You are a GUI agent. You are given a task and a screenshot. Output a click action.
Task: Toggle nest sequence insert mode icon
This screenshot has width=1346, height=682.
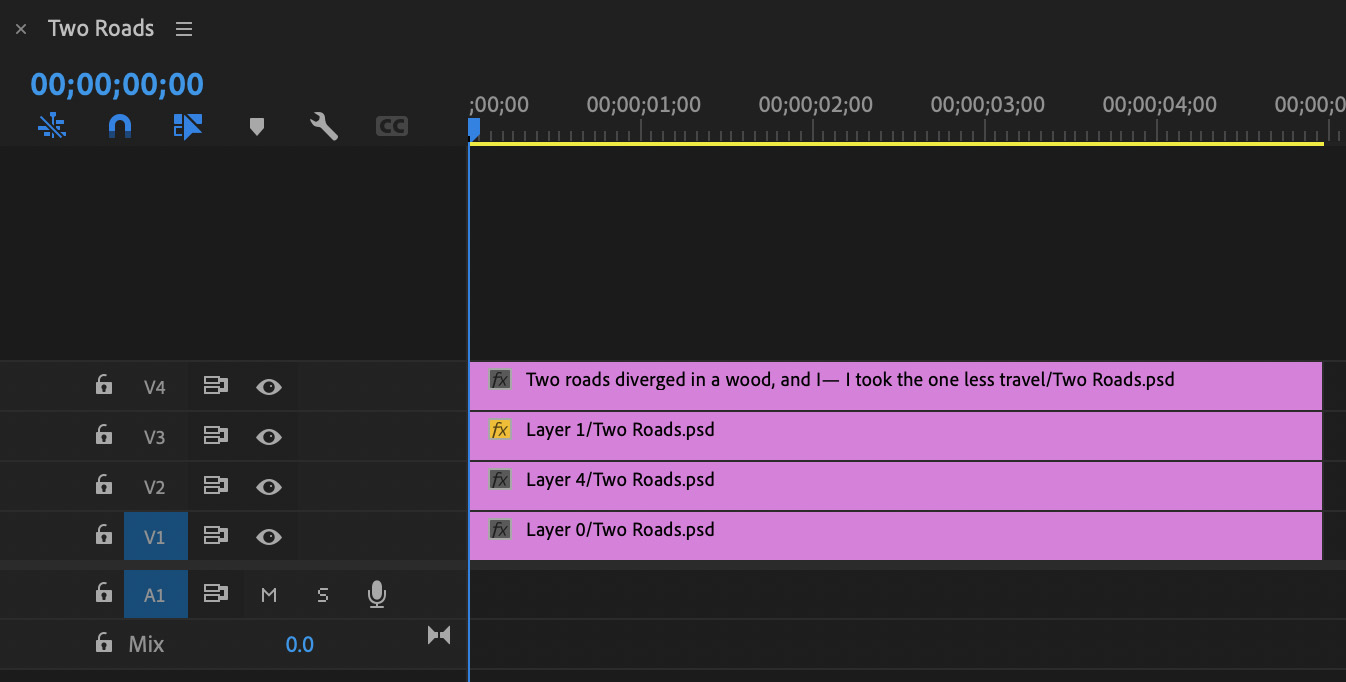pyautogui.click(x=52, y=126)
